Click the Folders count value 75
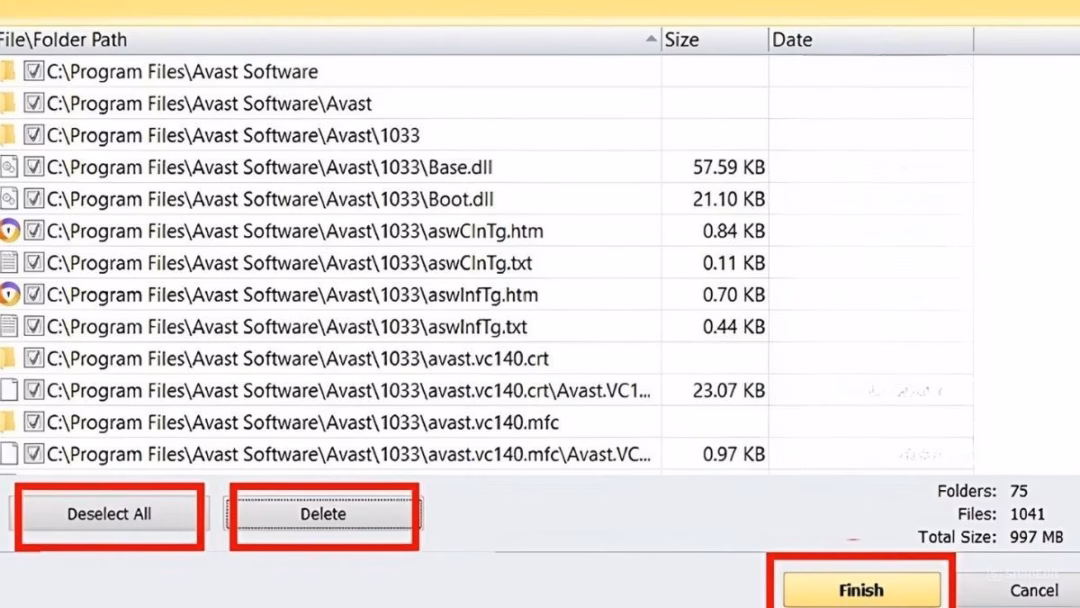Screen dimensions: 1080x608 coord(1019,491)
